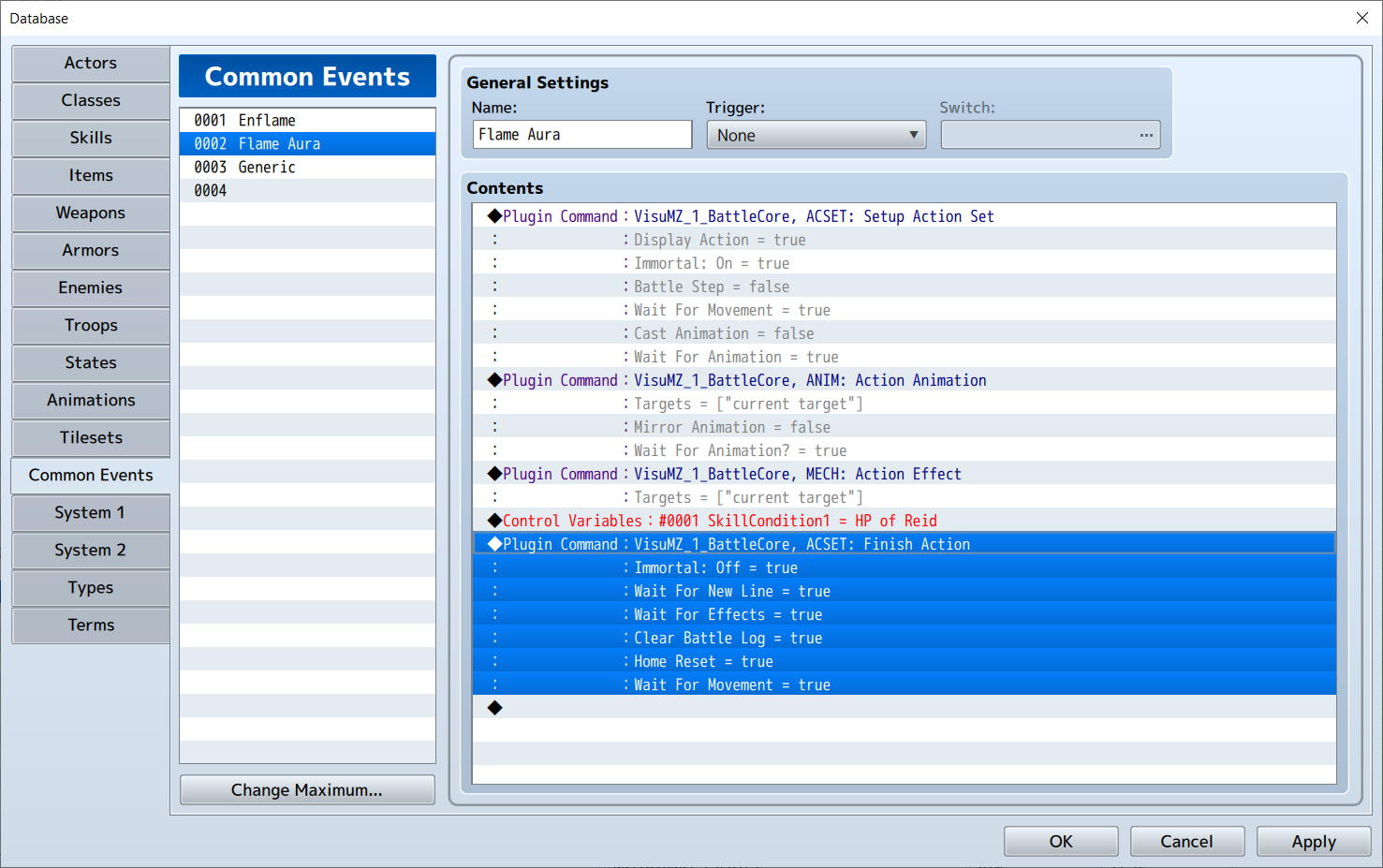Expand the Trigger dropdown set to None
The image size is (1383, 868).
point(817,135)
